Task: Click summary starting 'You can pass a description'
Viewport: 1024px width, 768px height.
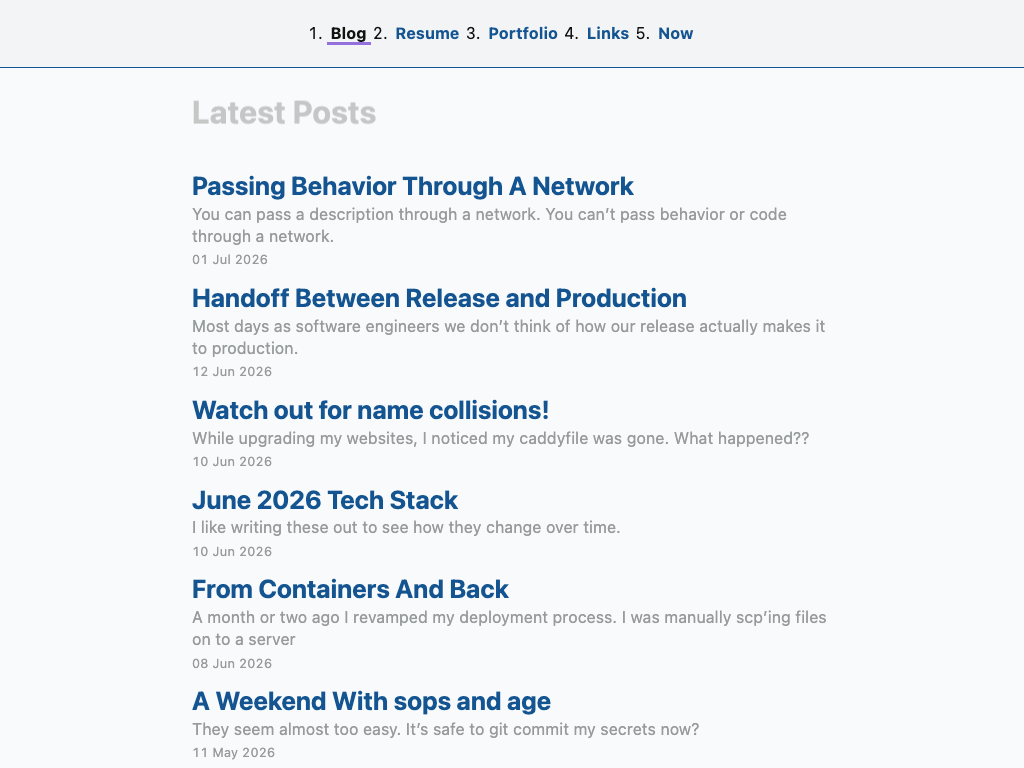Action: [x=489, y=225]
